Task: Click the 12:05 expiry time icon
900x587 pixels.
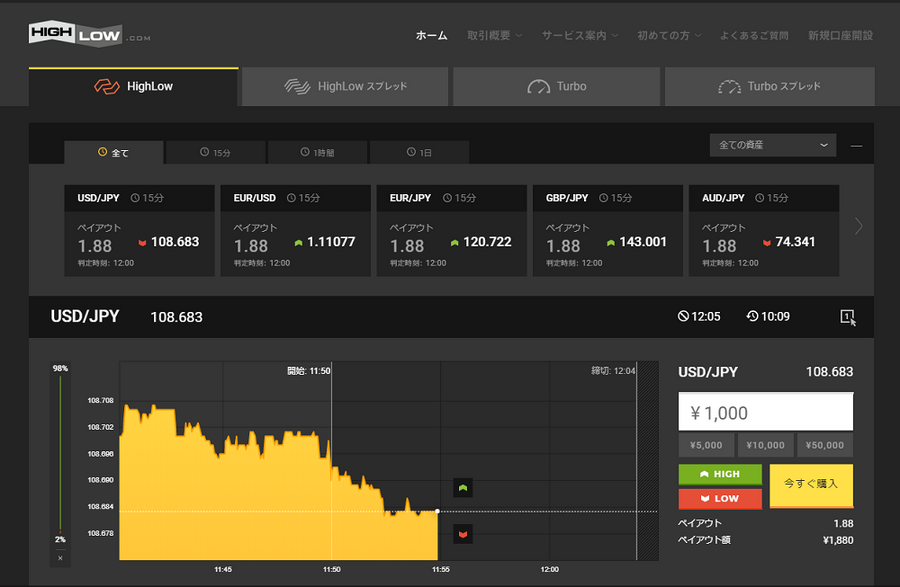Action: 683,316
